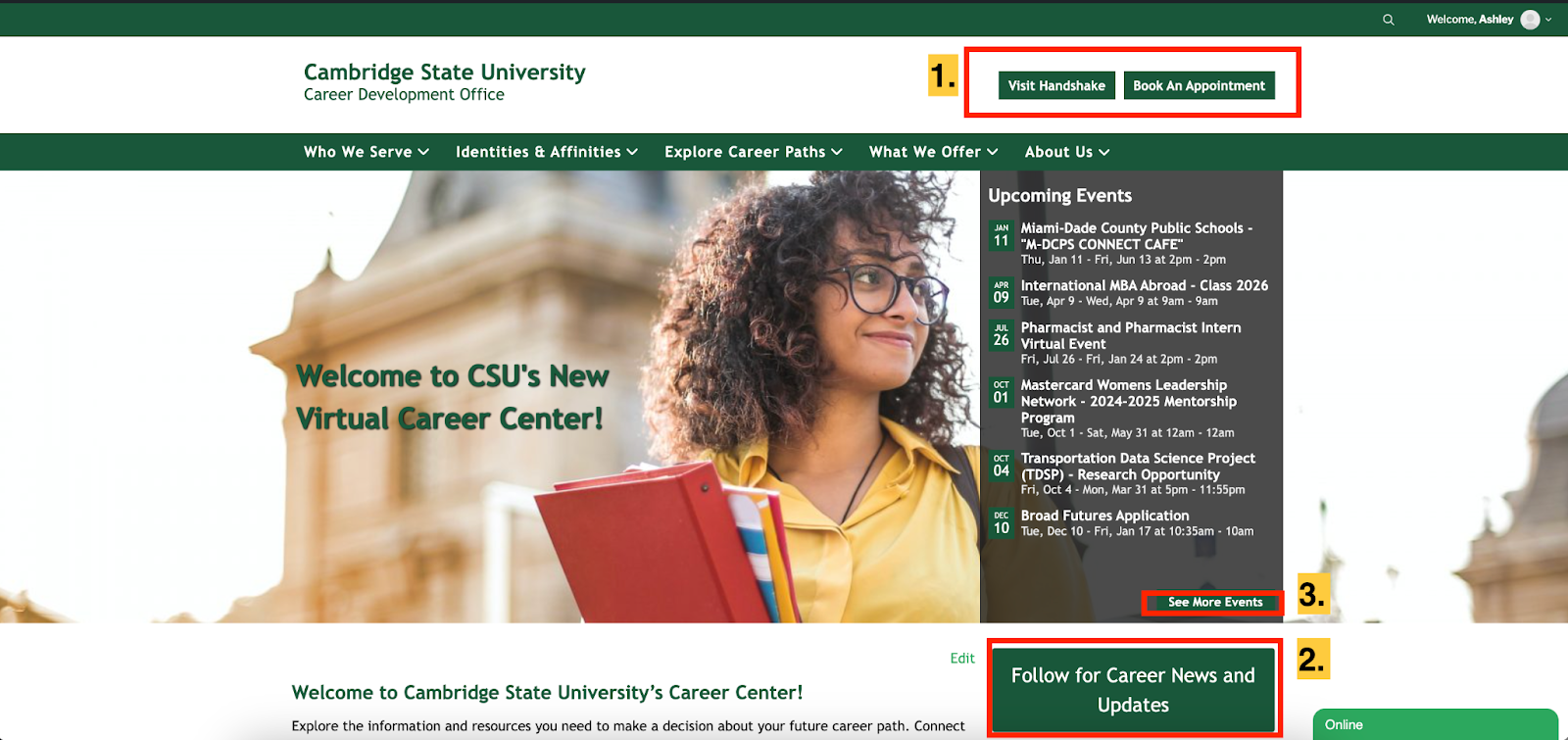Open International MBA Abroad event link
This screenshot has height=740, width=1568.
click(1144, 285)
